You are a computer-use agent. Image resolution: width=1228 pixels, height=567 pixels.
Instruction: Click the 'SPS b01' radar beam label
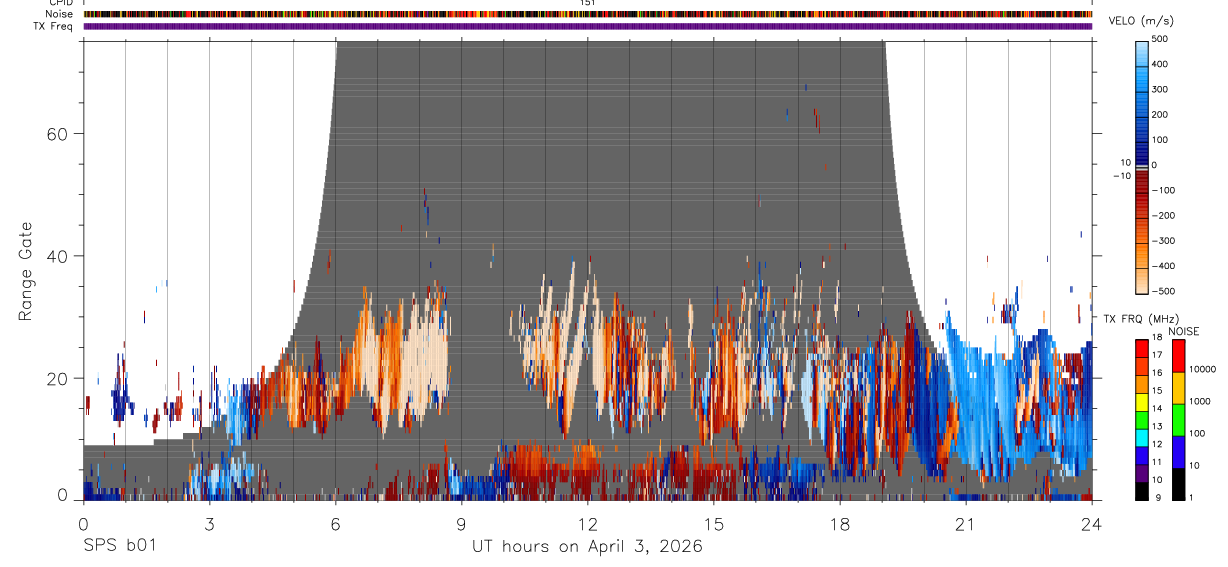[x=119, y=546]
